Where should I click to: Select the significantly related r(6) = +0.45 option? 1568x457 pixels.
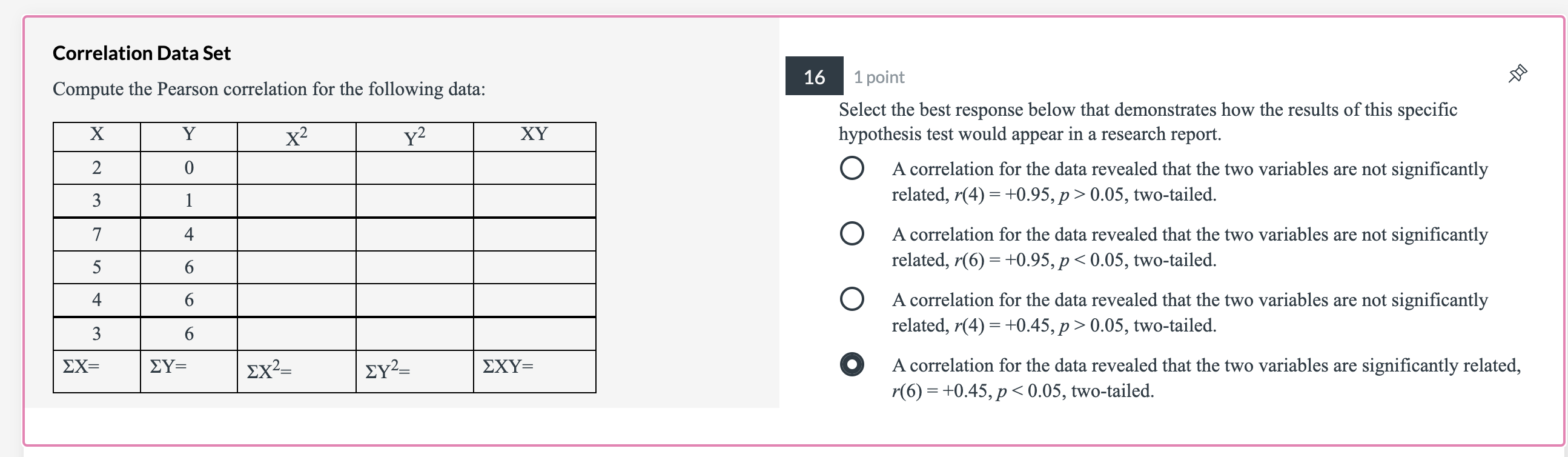pyautogui.click(x=852, y=366)
